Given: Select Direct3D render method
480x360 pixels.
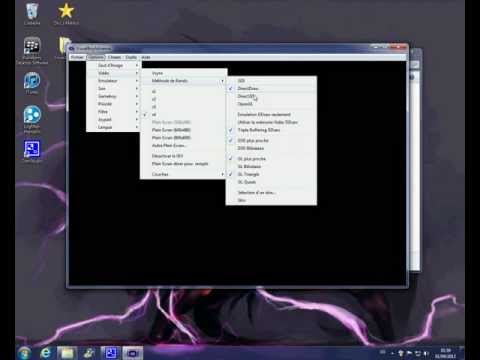Looking at the screenshot, I should pos(271,96).
